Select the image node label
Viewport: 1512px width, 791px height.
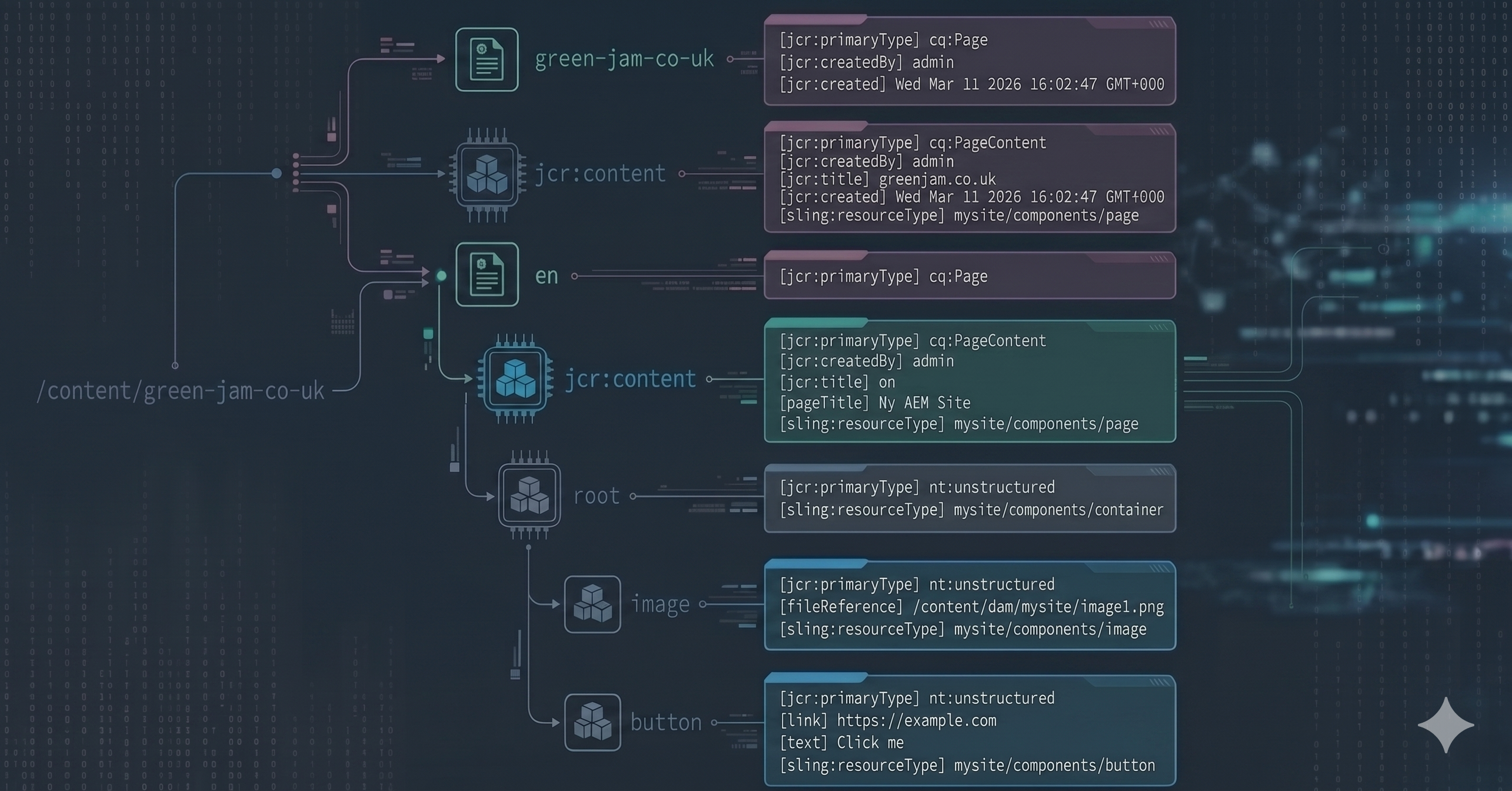tap(660, 604)
